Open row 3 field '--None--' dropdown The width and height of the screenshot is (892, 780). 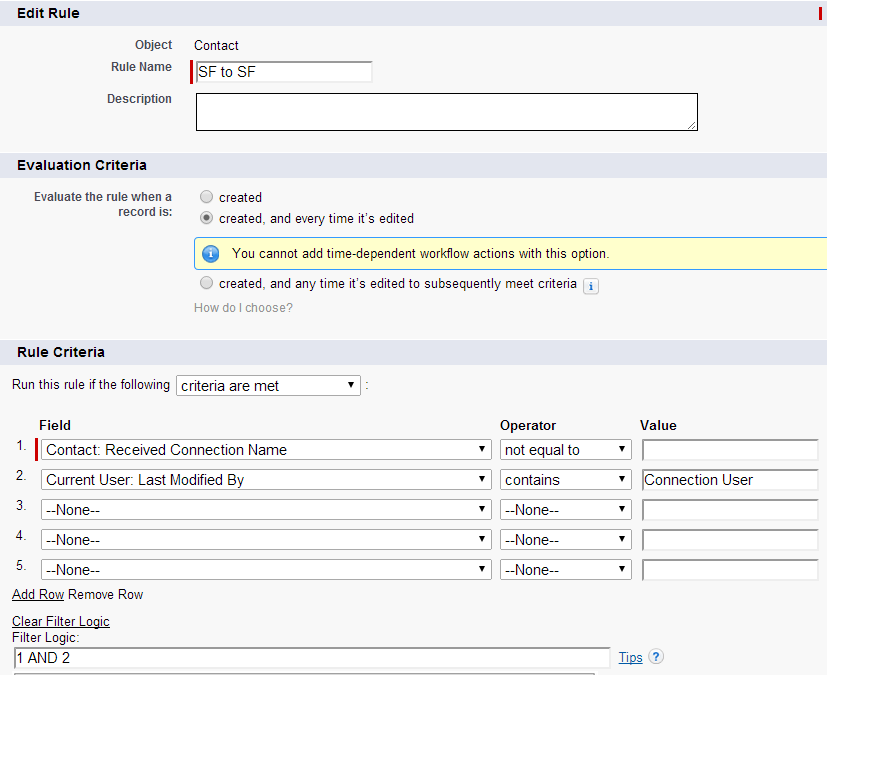coord(266,510)
